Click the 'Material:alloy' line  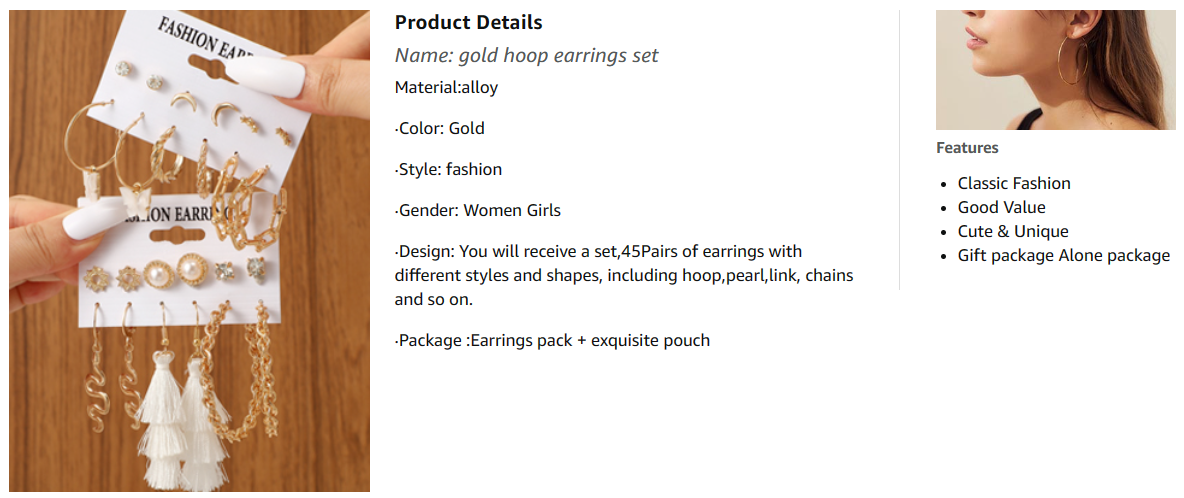[x=446, y=87]
